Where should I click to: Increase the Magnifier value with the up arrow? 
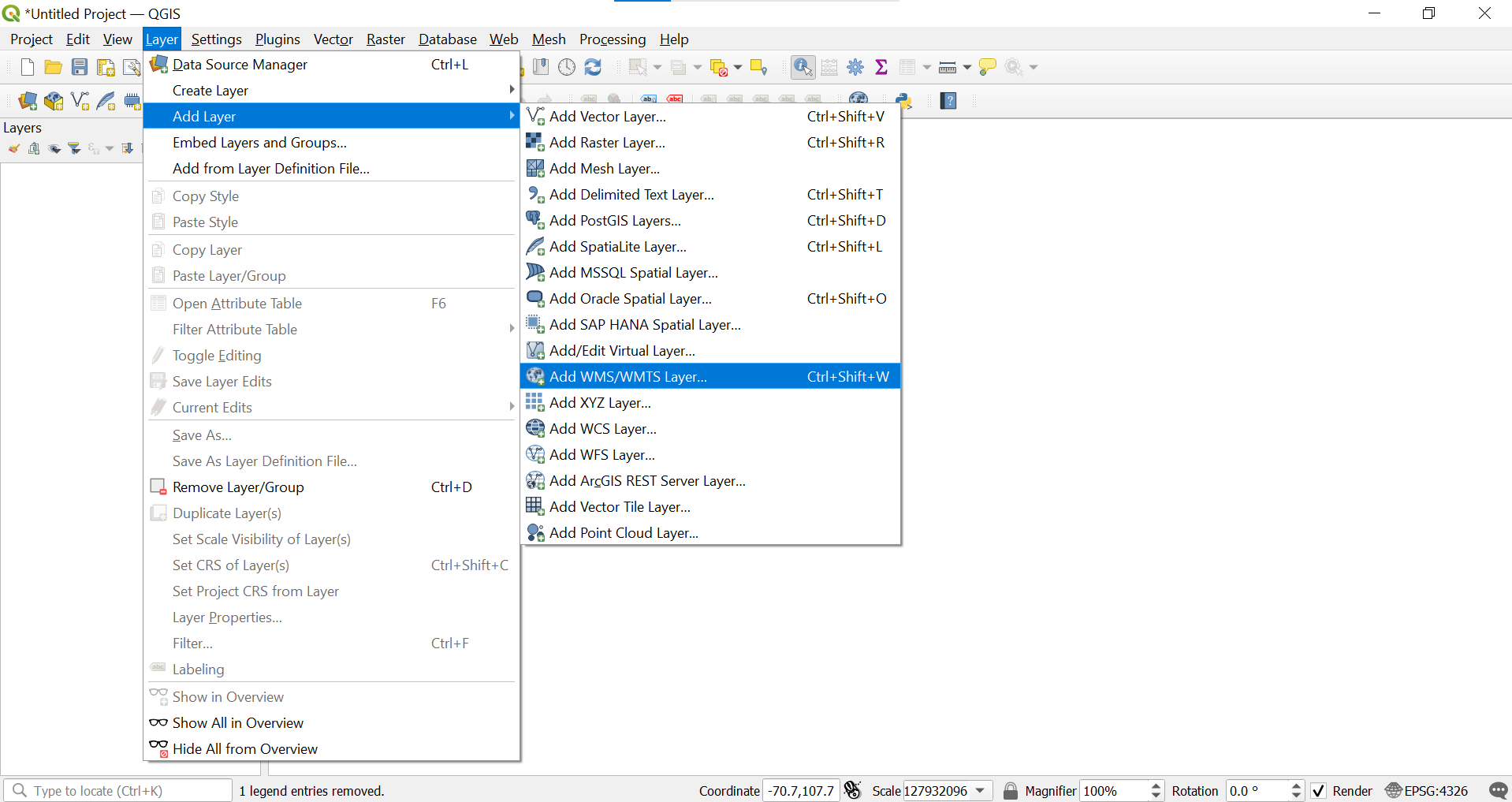(1156, 786)
